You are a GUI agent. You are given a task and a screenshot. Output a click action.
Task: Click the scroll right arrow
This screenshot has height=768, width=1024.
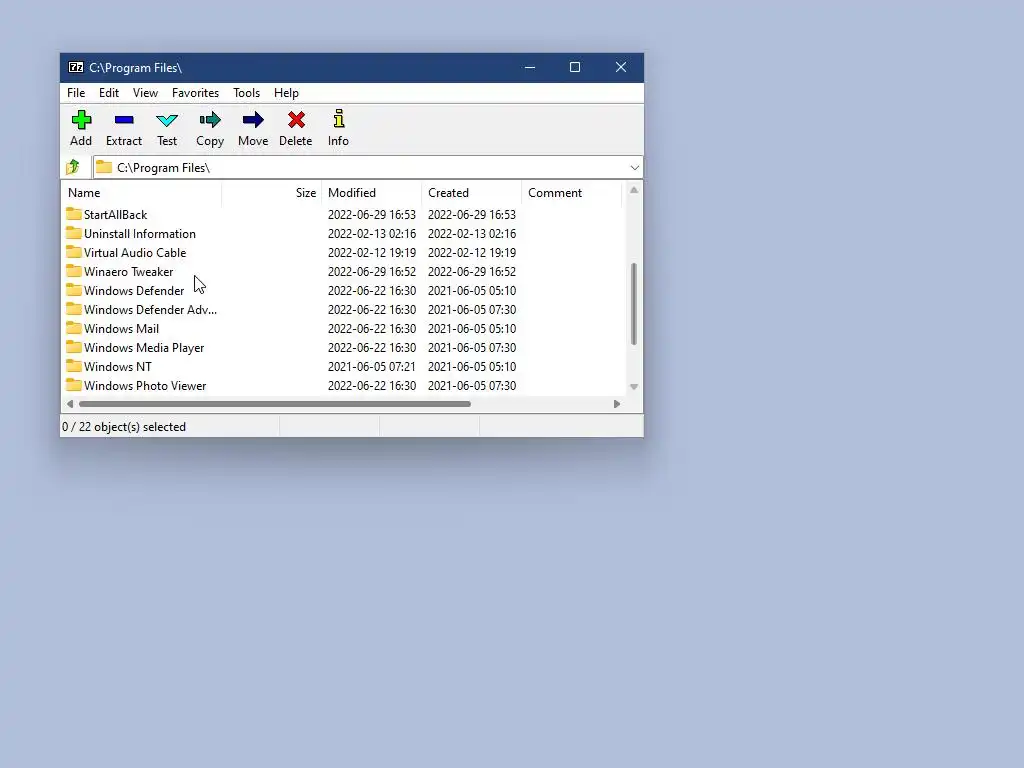pos(616,404)
